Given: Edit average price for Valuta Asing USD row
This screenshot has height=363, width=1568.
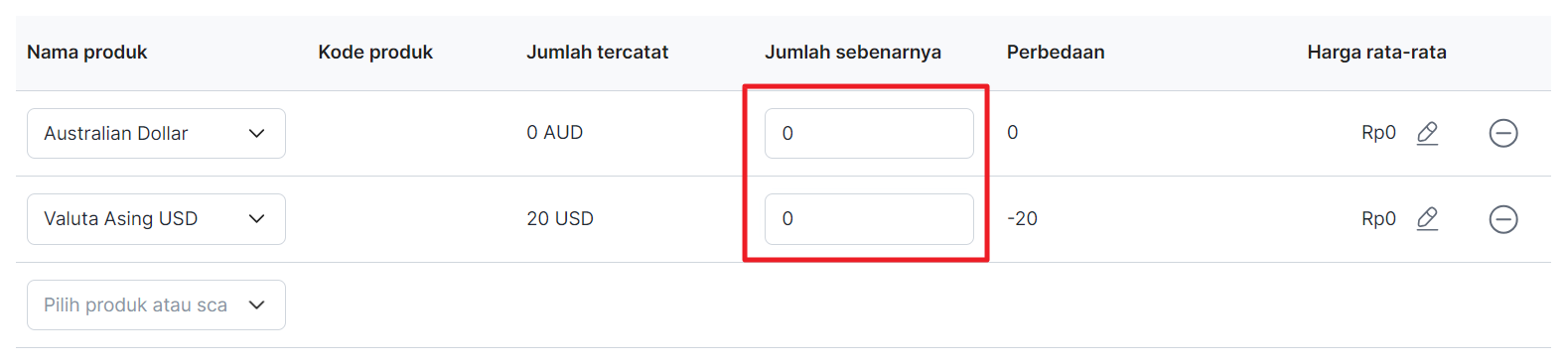Looking at the screenshot, I should point(1427,218).
